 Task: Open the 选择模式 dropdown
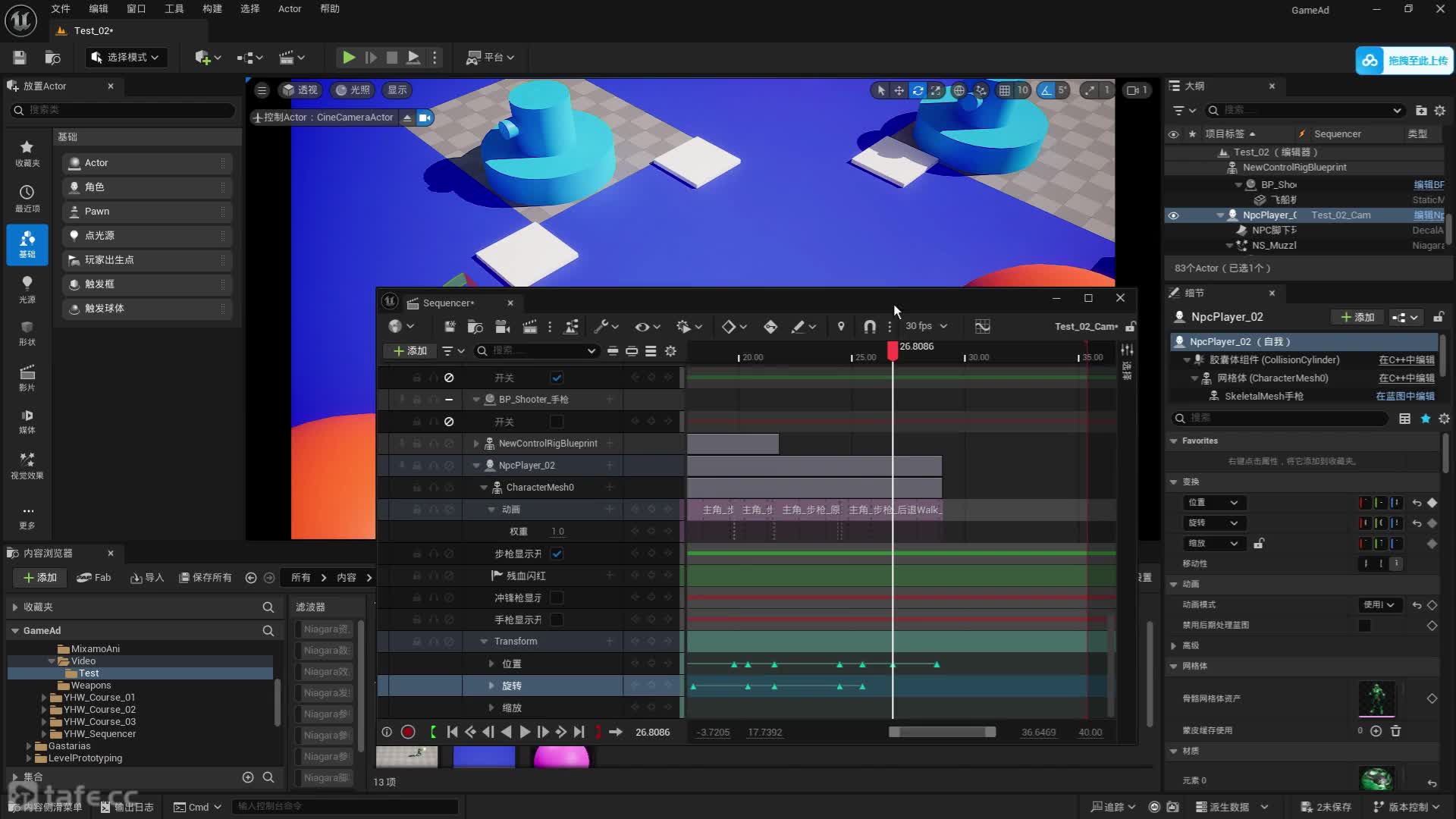126,58
